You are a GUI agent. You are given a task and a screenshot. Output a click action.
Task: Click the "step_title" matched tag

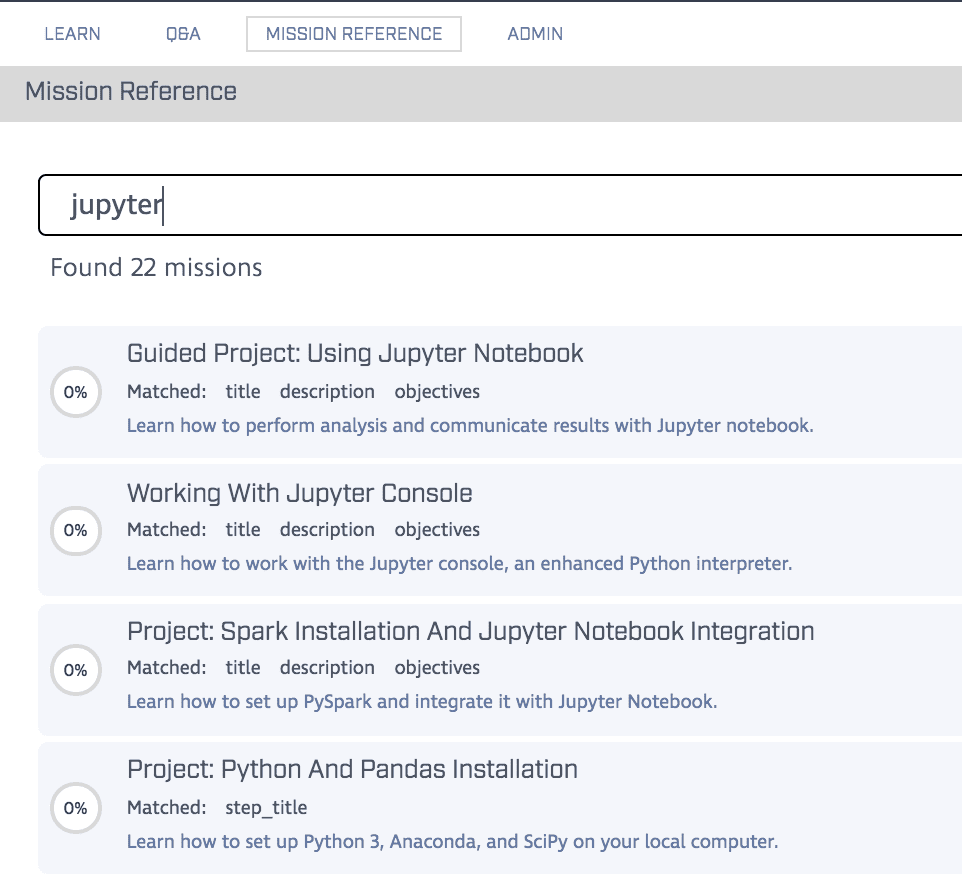pyautogui.click(x=266, y=807)
